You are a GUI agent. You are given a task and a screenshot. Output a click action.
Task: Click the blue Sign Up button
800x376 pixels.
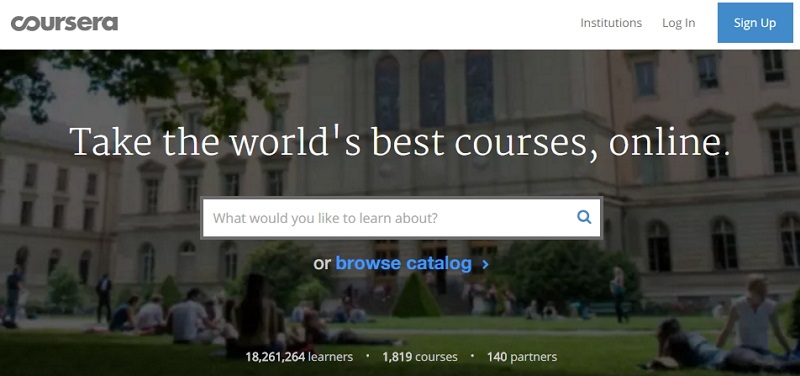pyautogui.click(x=755, y=23)
